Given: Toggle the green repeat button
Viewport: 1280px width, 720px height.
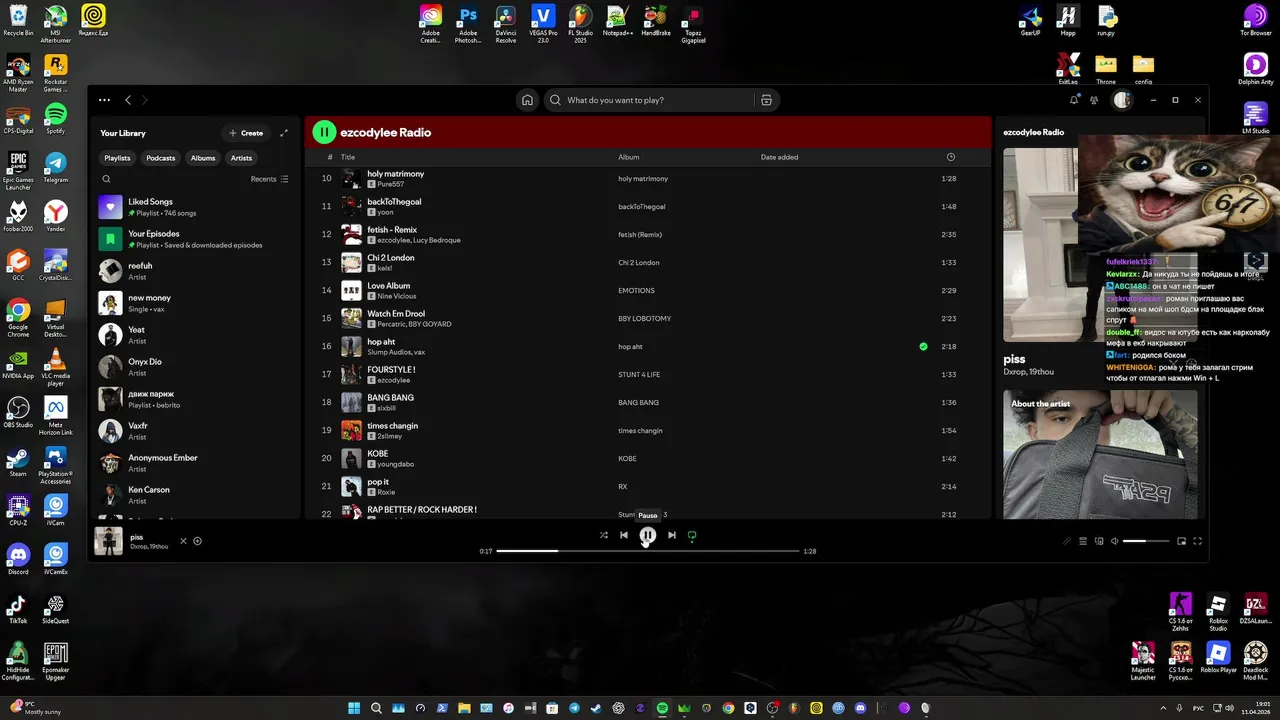Looking at the screenshot, I should tap(692, 535).
